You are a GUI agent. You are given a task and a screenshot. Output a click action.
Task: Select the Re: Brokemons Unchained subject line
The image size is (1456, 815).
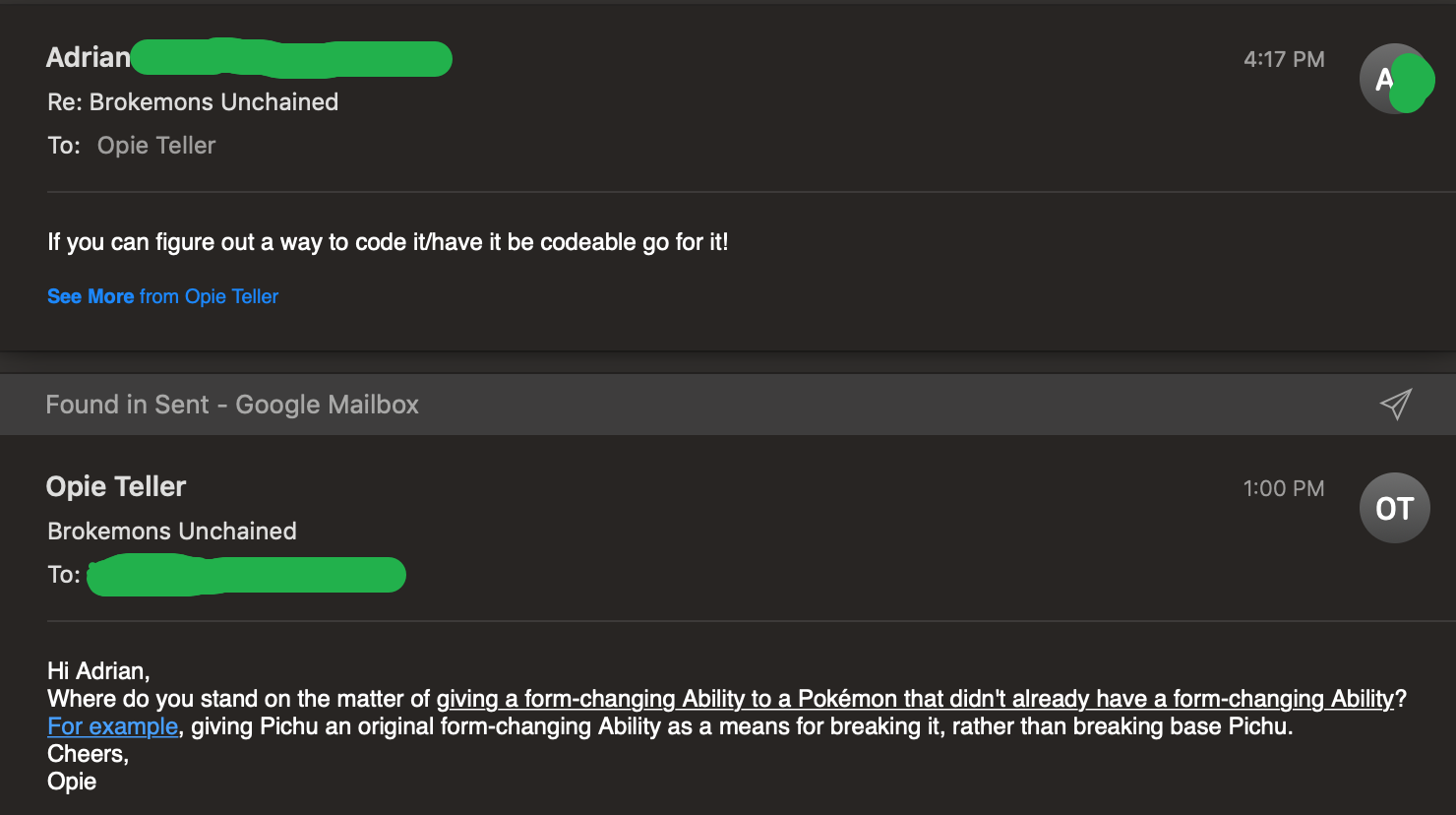[193, 102]
